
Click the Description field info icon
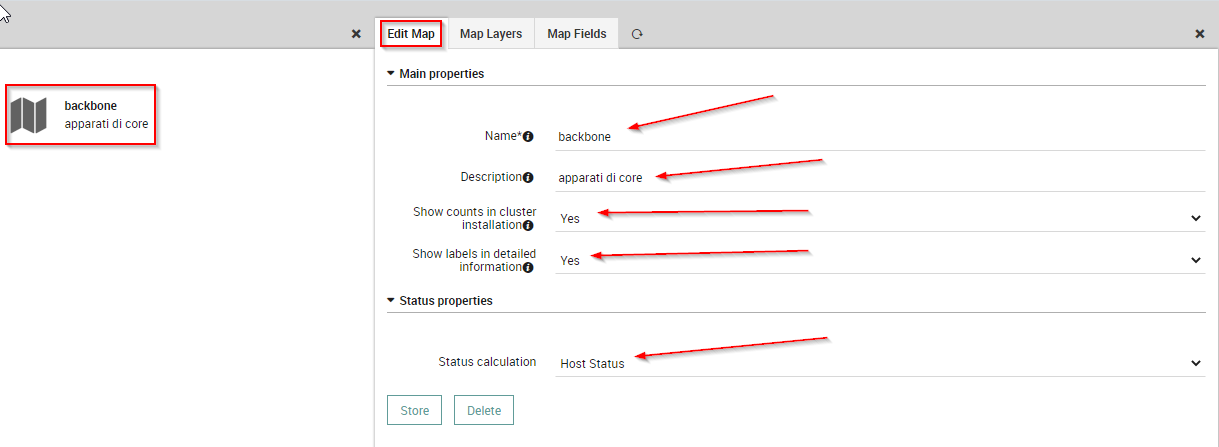coord(528,177)
